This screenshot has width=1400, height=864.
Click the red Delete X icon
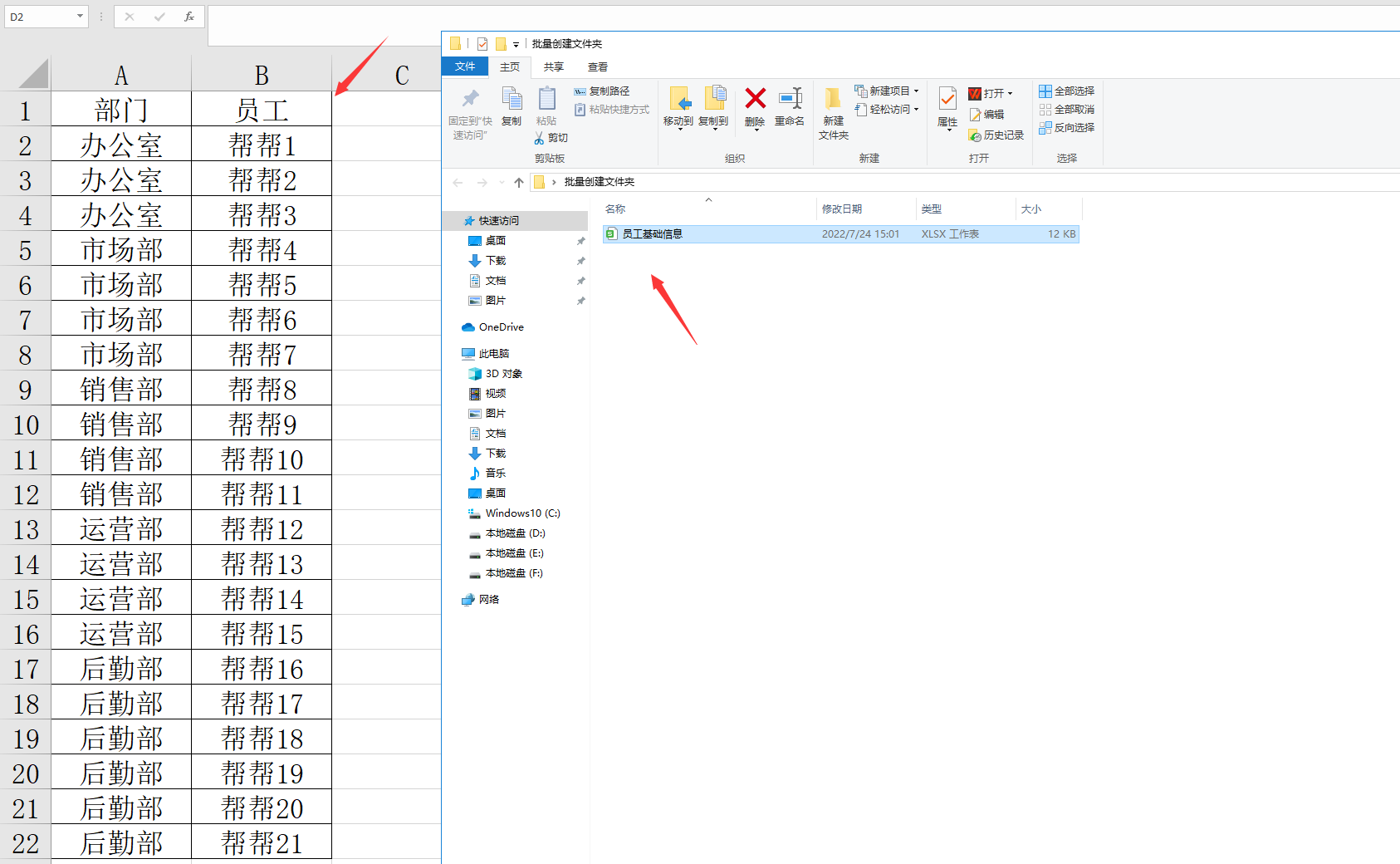[x=755, y=98]
